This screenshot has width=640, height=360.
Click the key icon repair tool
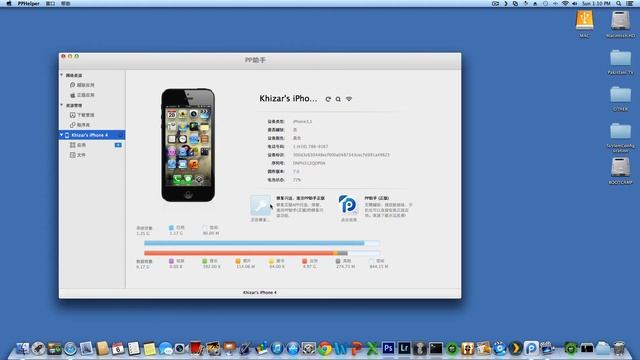[260, 205]
